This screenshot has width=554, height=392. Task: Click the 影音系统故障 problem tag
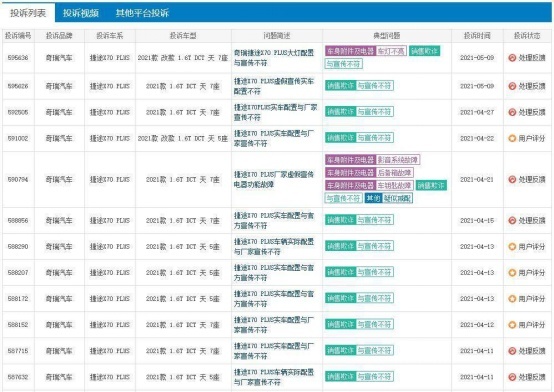398,160
